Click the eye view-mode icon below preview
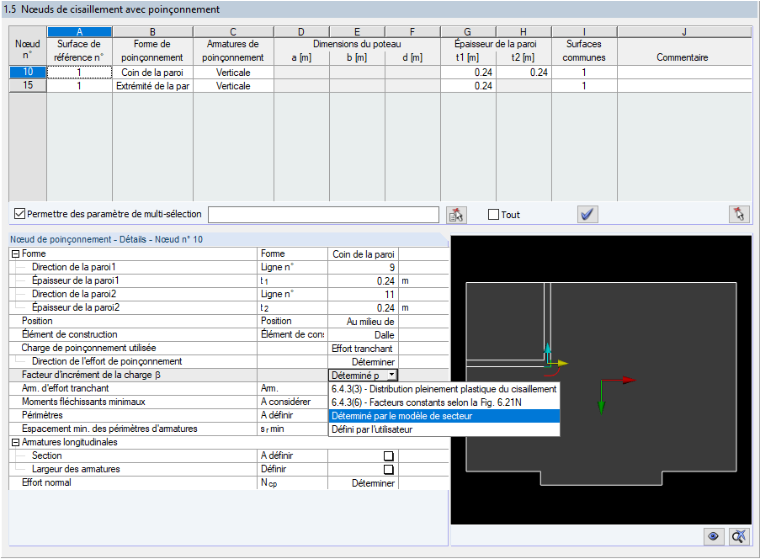The height and width of the screenshot is (560, 760). pos(713,536)
